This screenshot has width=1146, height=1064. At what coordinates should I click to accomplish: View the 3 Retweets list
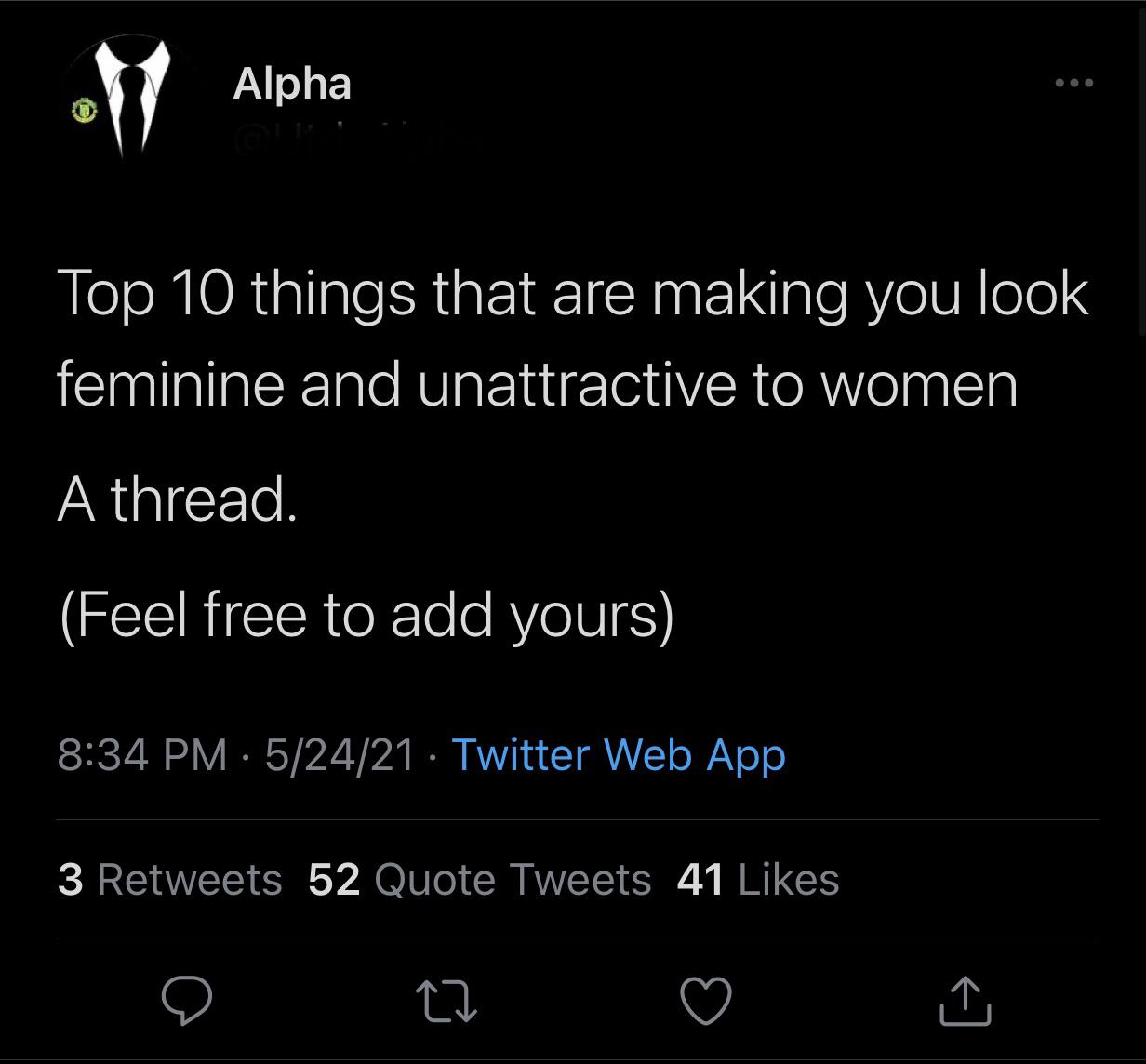tap(169, 879)
